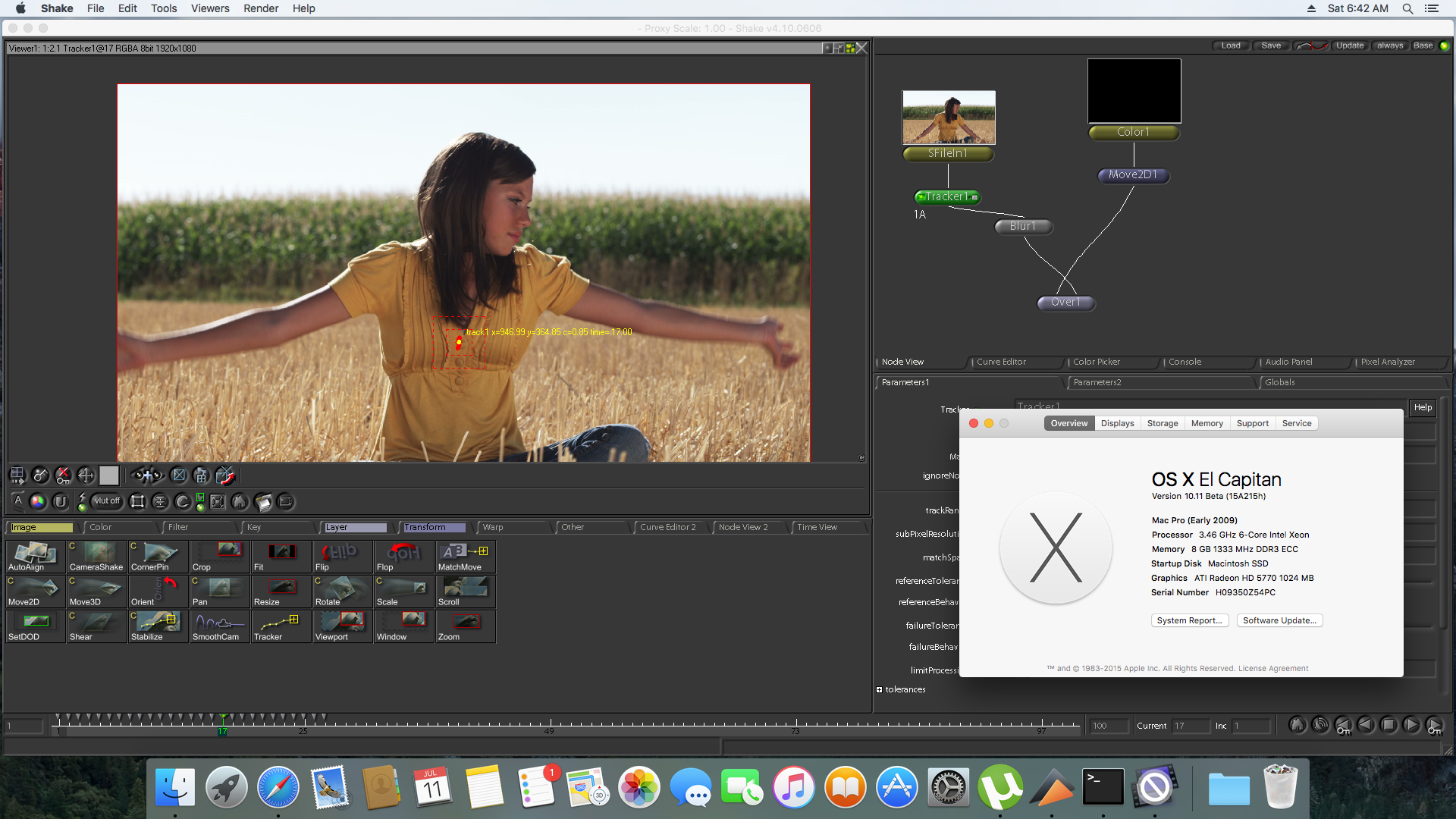The width and height of the screenshot is (1456, 819).
Task: Click the delete keyframe icon with red X
Action: tap(64, 475)
